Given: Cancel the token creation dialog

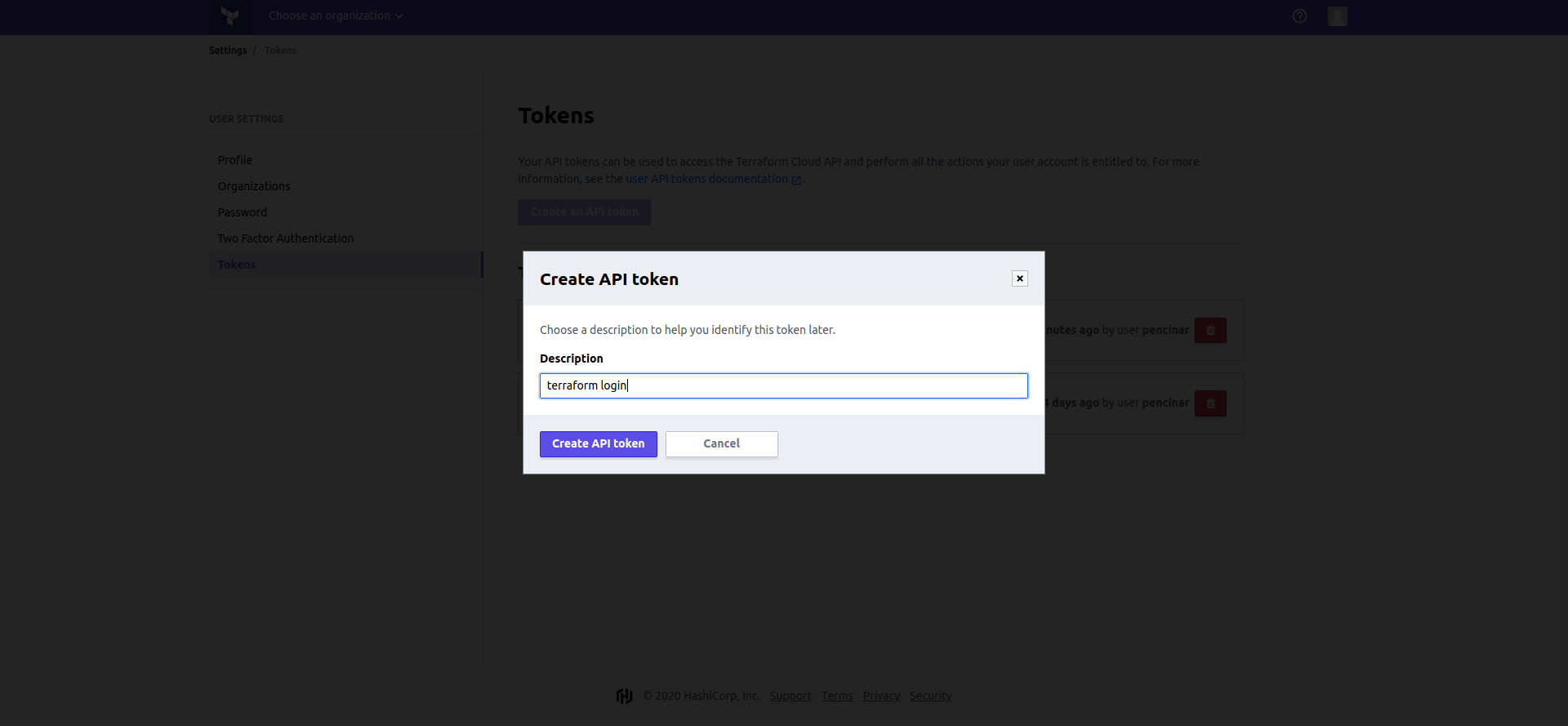Looking at the screenshot, I should tap(721, 443).
